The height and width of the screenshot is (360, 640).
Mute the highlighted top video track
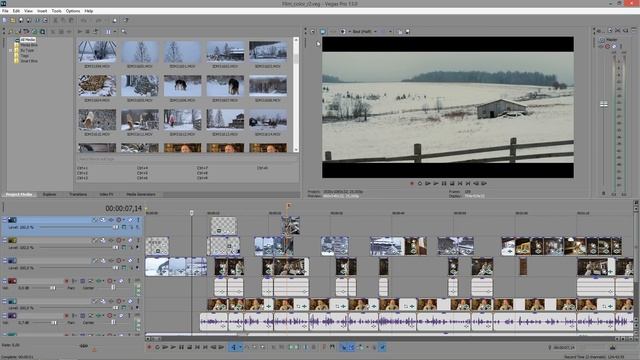[130, 220]
